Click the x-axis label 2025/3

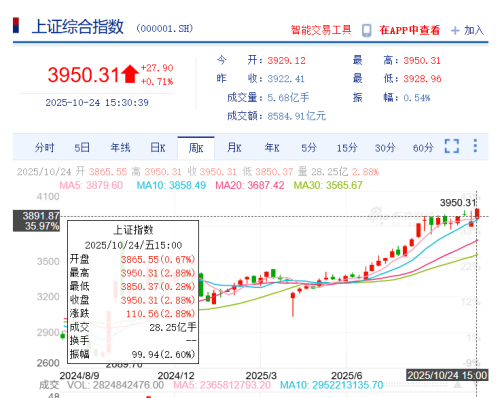[261, 376]
